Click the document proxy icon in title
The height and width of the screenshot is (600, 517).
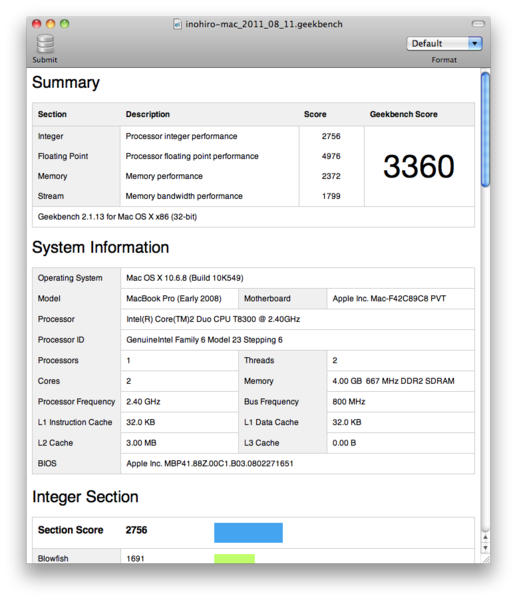(177, 24)
